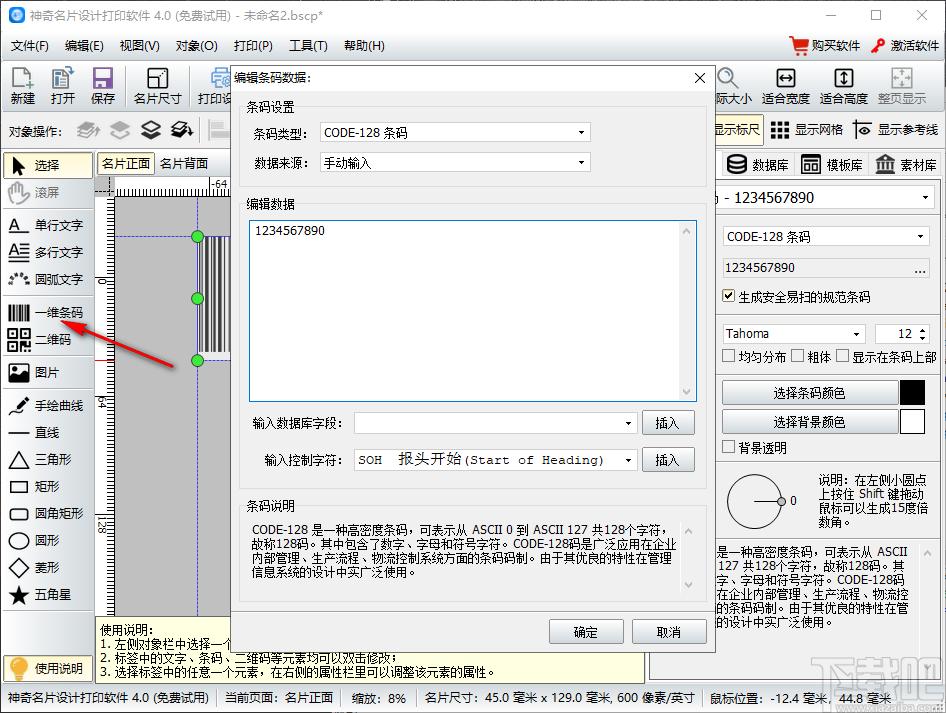Open the 数据库 database panel
This screenshot has height=713, width=946.
(758, 164)
